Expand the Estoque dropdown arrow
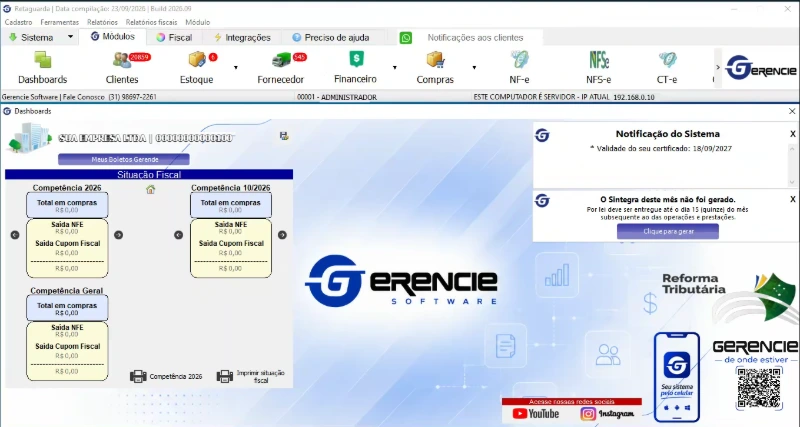The width and height of the screenshot is (800, 427). click(x=236, y=67)
